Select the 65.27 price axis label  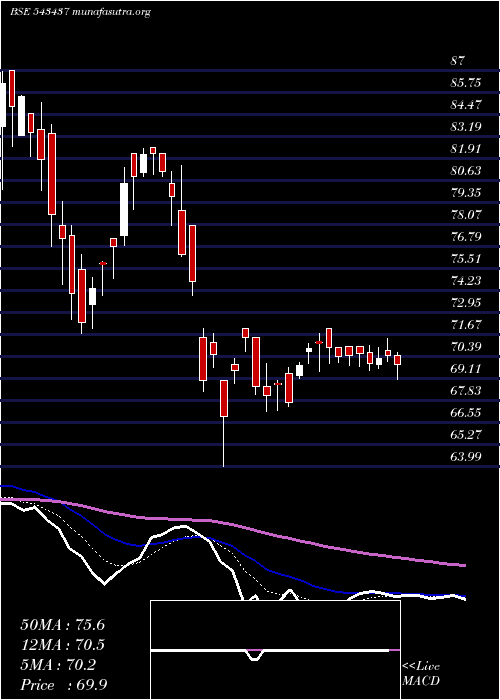coord(466,434)
